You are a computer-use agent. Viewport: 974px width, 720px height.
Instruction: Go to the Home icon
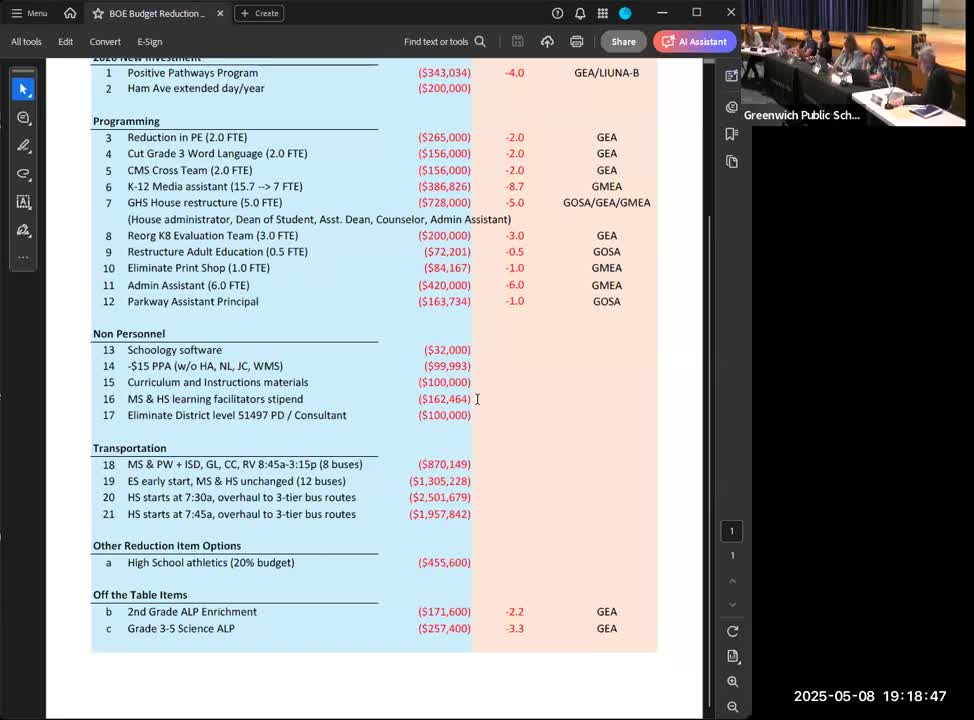(70, 13)
